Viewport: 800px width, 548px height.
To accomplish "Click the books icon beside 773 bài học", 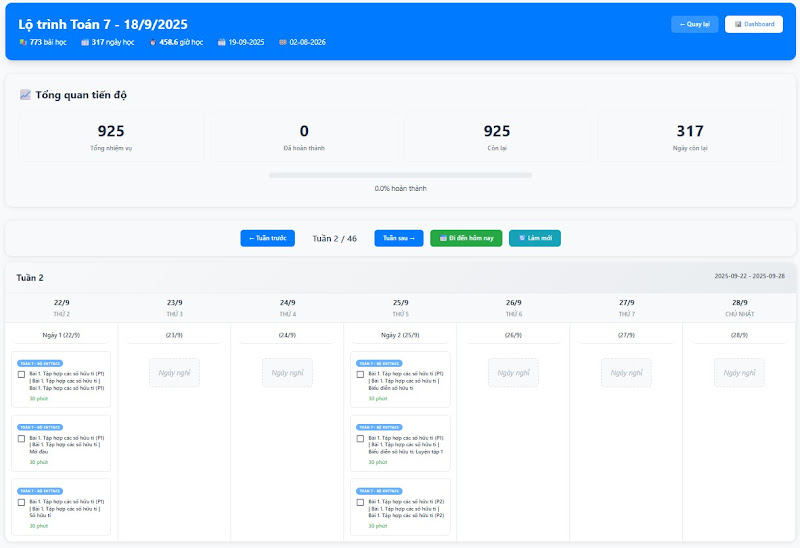I will [23, 42].
